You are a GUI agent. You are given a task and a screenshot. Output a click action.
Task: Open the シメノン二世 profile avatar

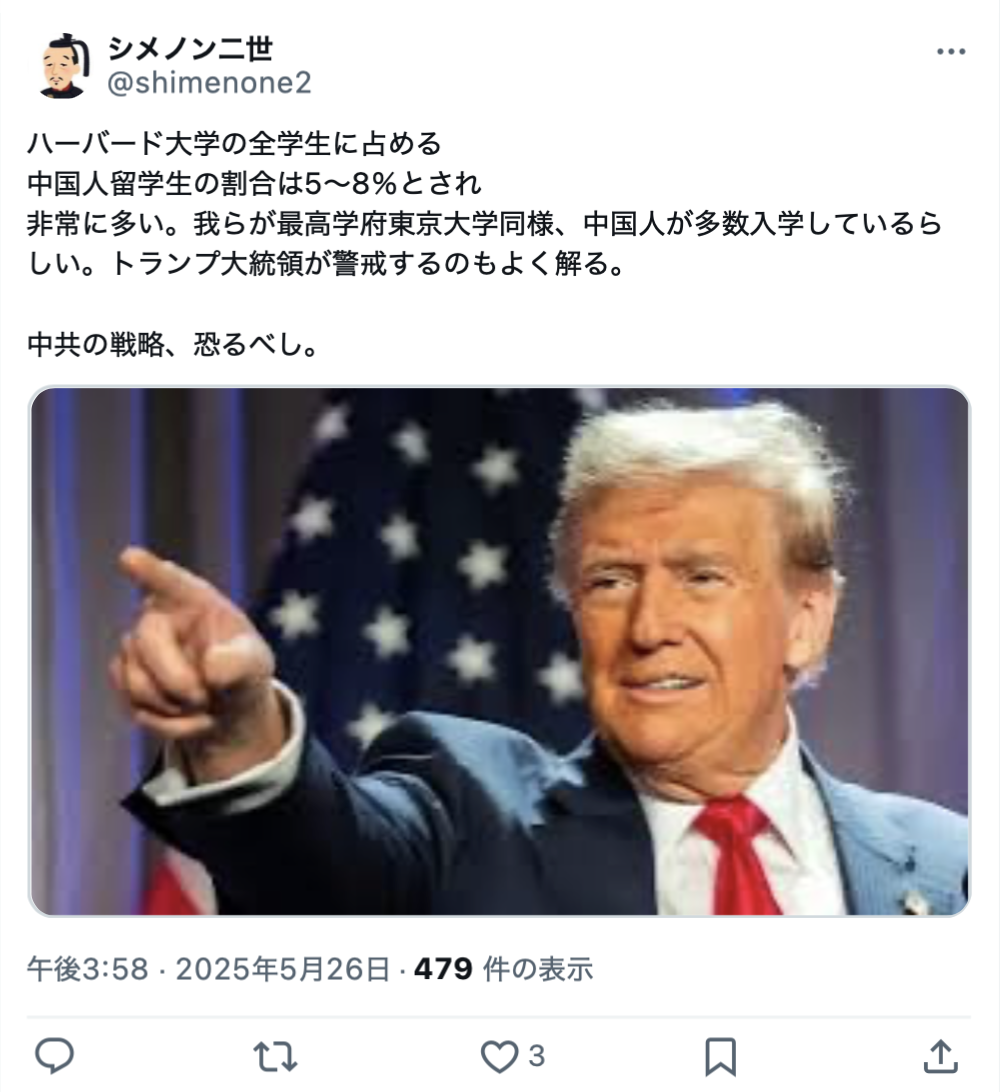(x=65, y=65)
